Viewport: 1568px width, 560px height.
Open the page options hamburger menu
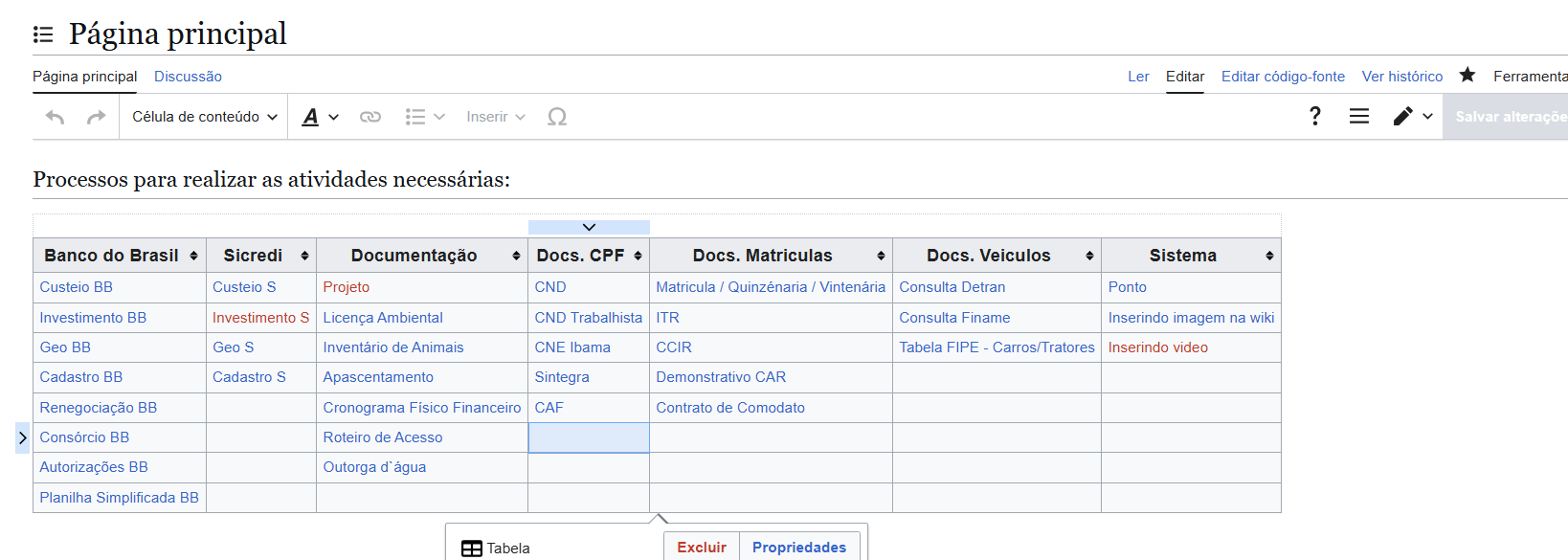(x=1358, y=116)
